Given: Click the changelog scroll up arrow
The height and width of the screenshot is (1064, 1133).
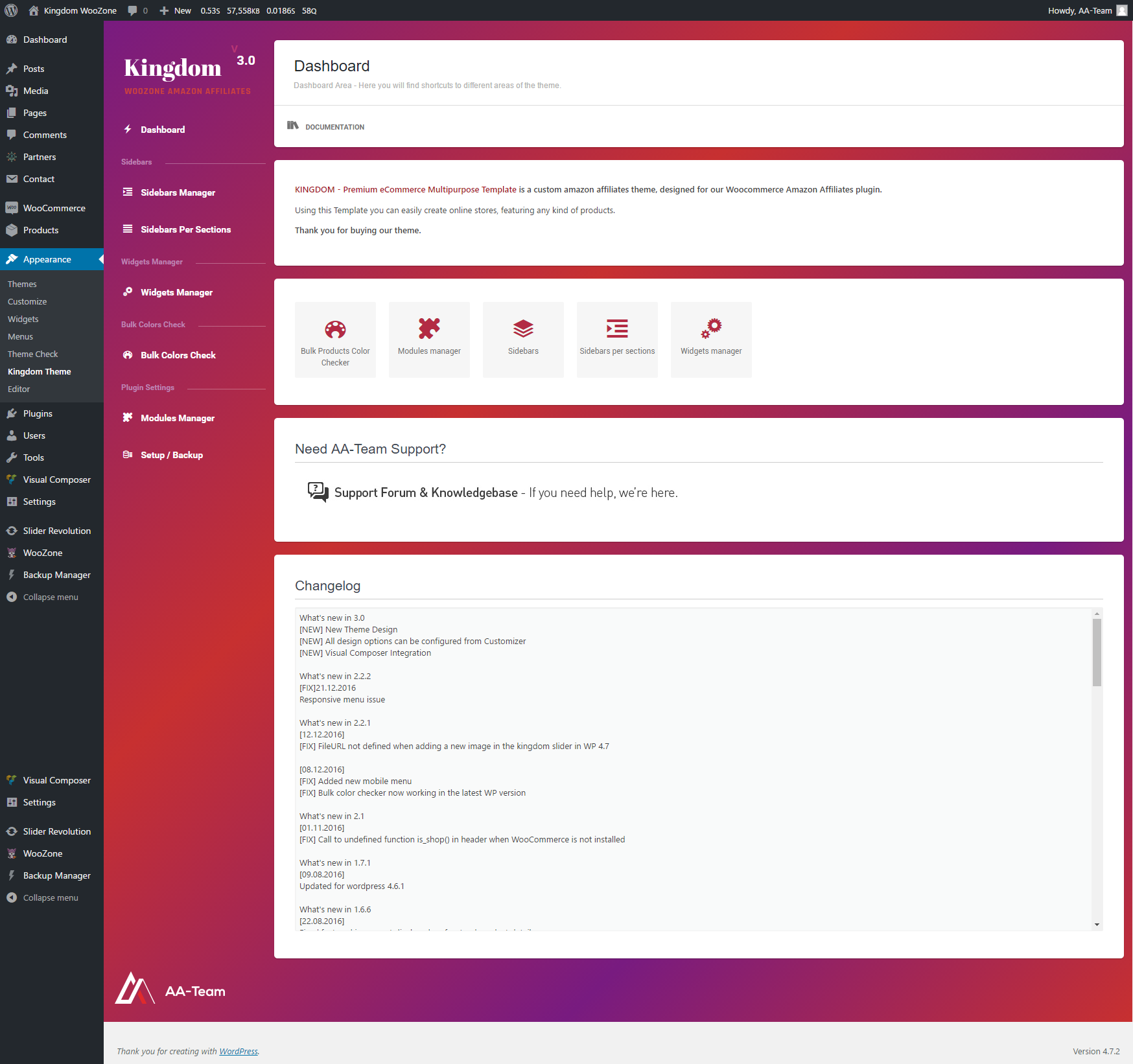Looking at the screenshot, I should pyautogui.click(x=1097, y=613).
